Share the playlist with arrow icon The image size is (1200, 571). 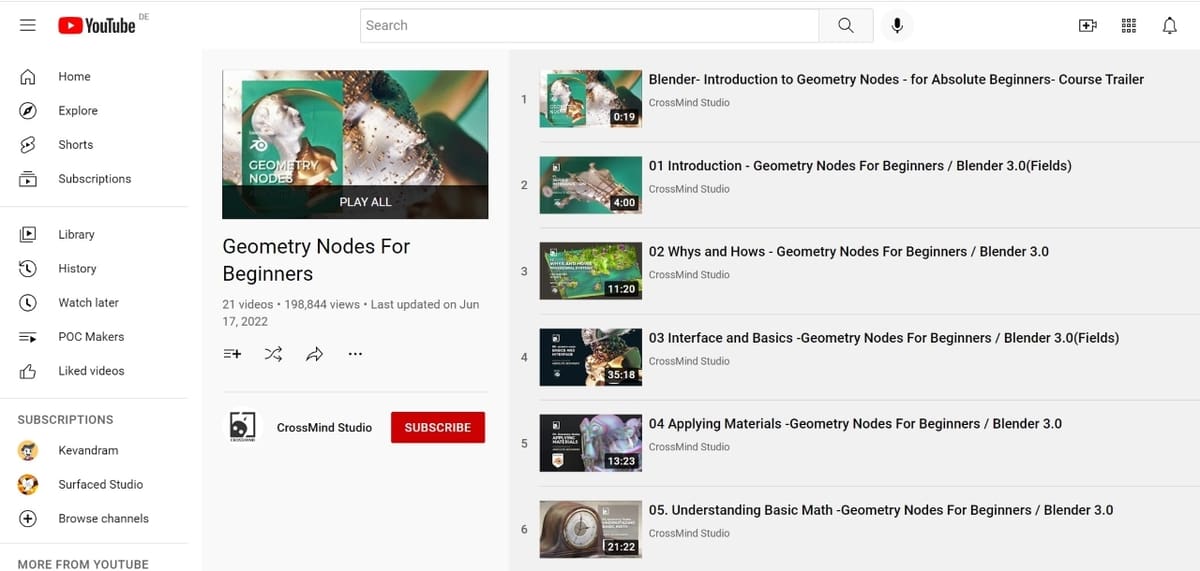[314, 354]
